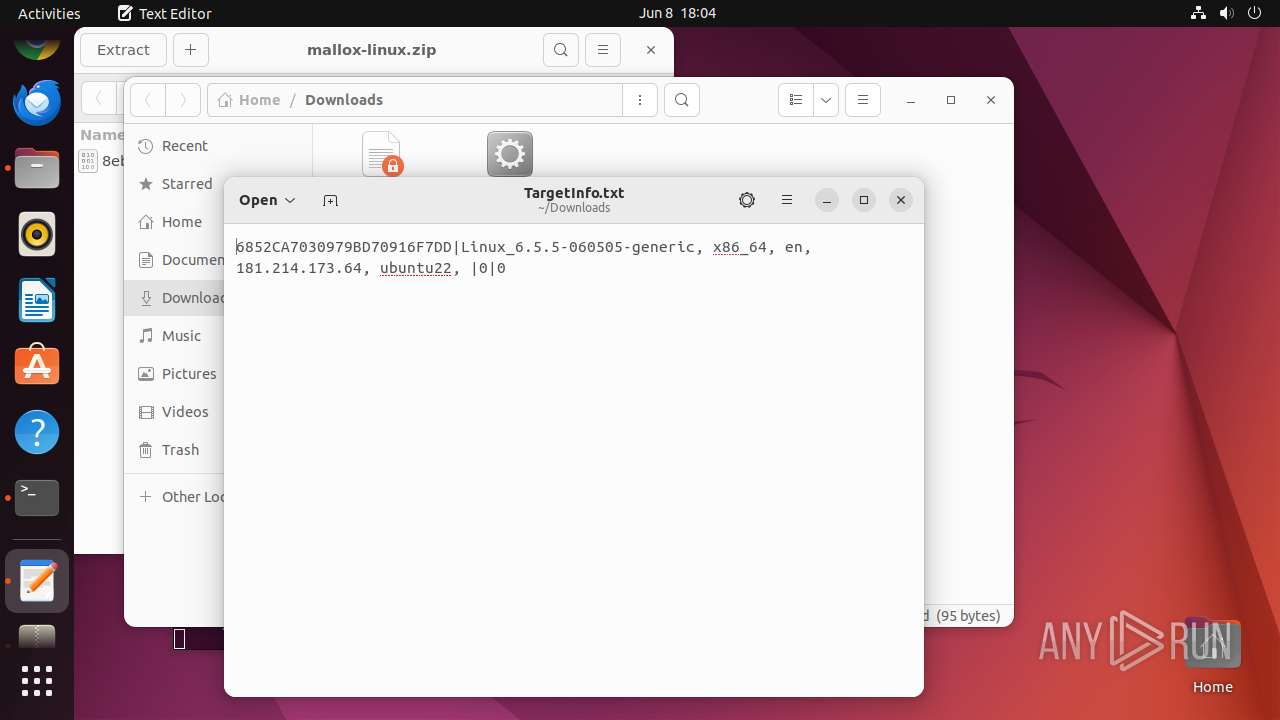Click Extract in archive manager
1280x720 pixels.
(123, 50)
